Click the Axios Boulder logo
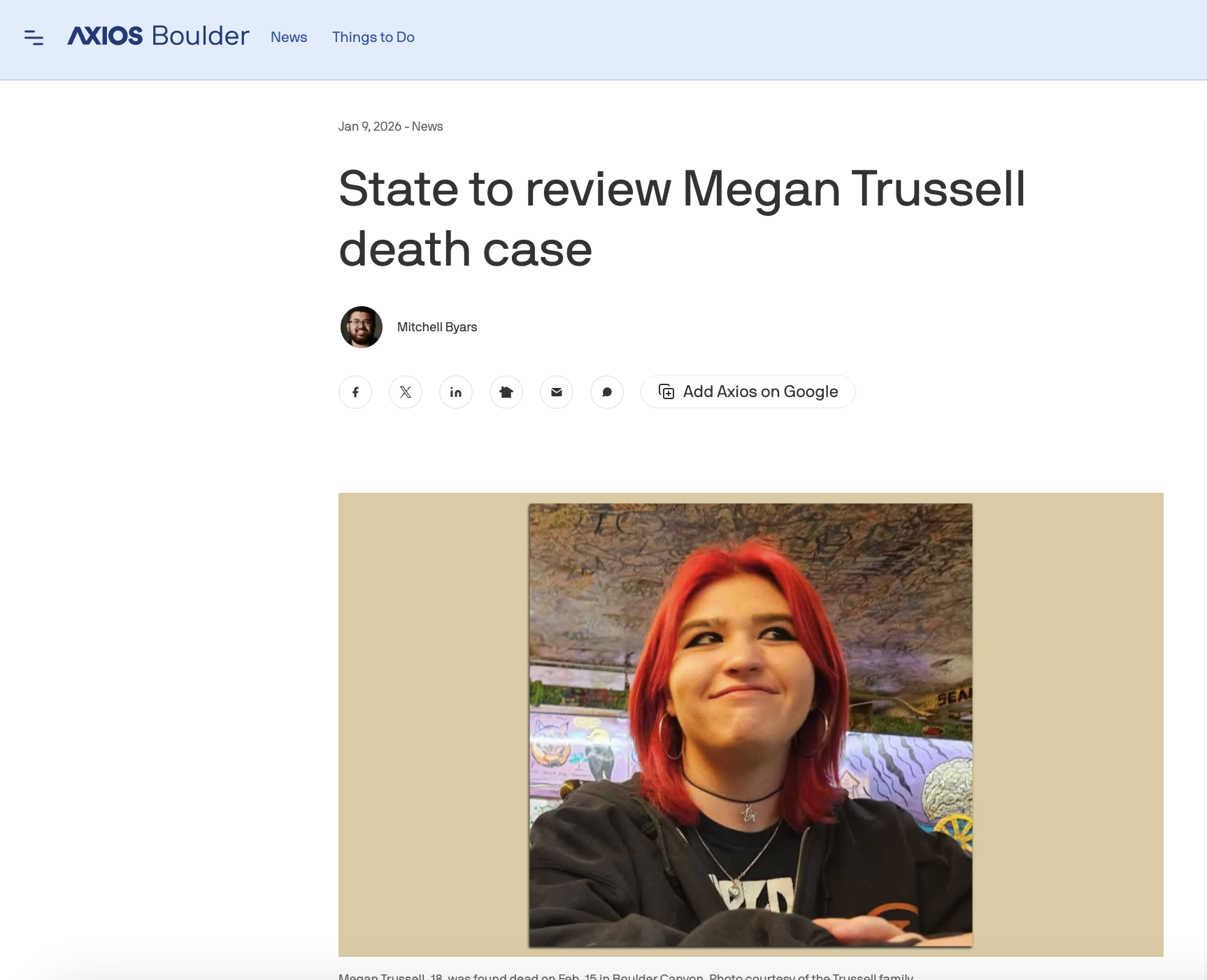1207x980 pixels. [157, 36]
